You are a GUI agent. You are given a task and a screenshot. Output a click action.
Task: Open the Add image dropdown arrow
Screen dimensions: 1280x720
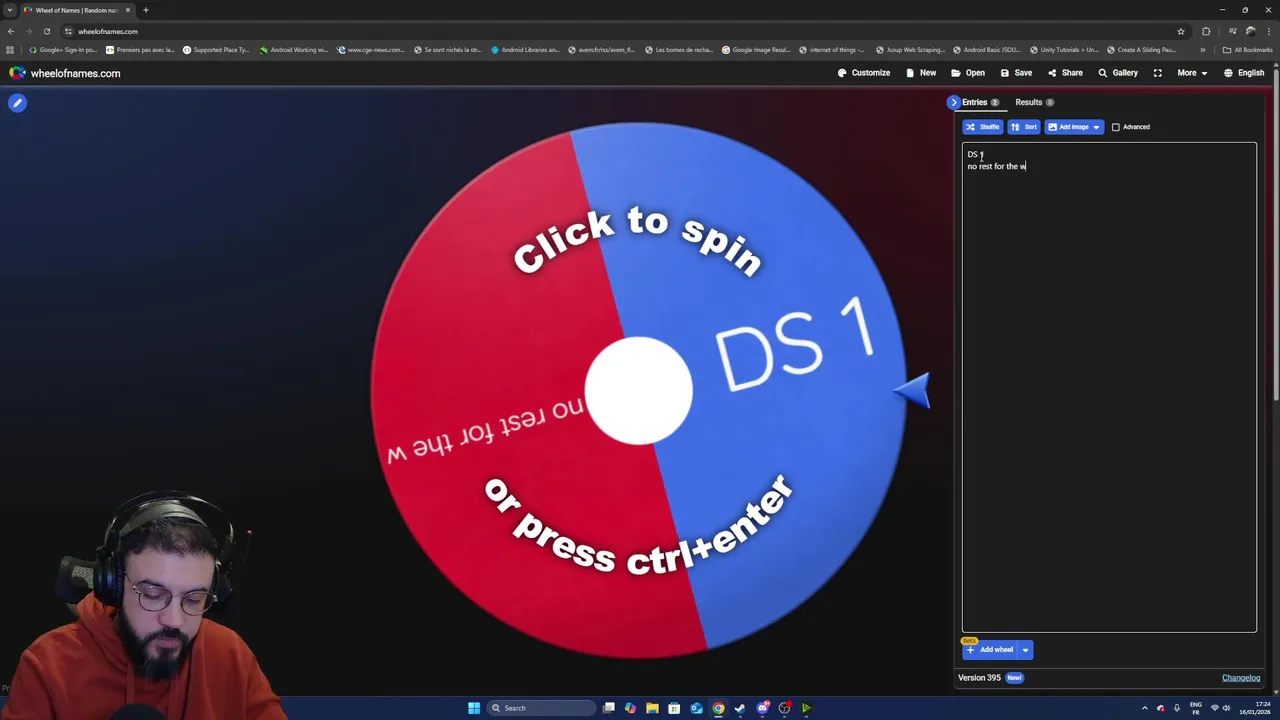click(x=1096, y=127)
